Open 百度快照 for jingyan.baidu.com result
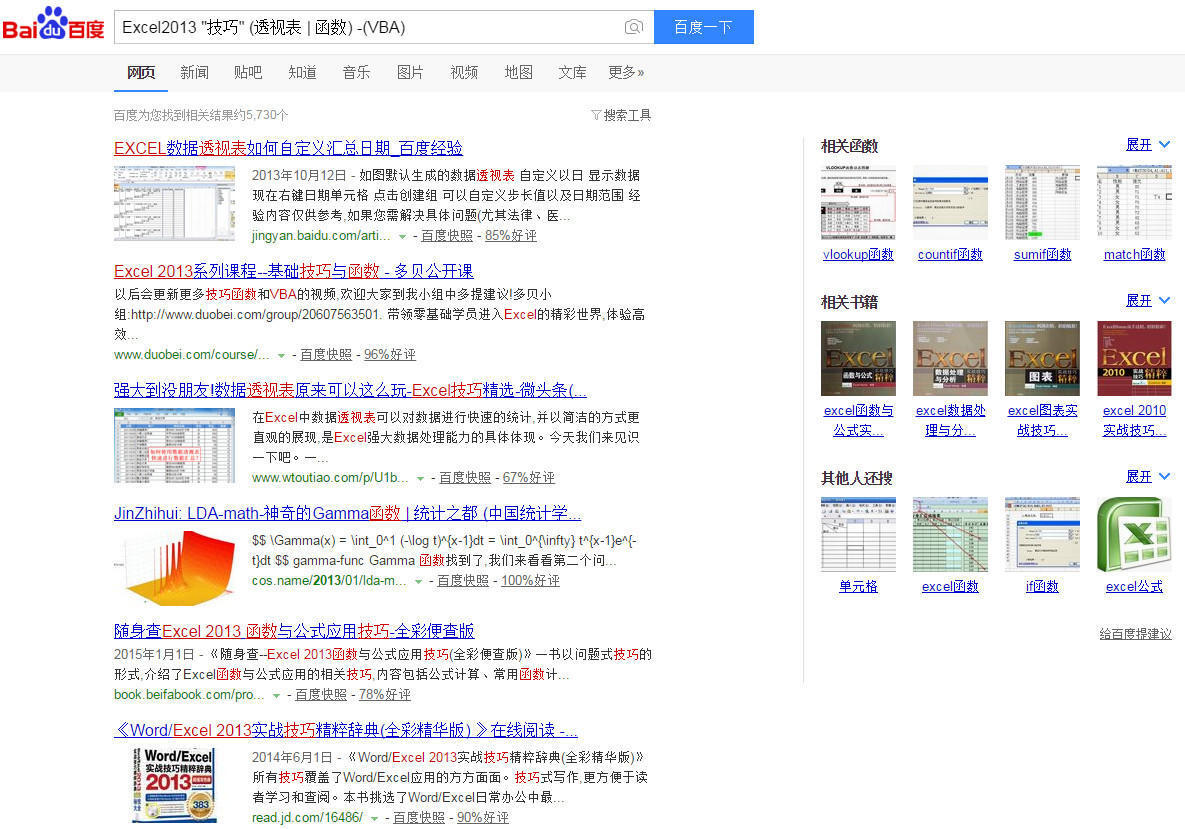 tap(447, 236)
